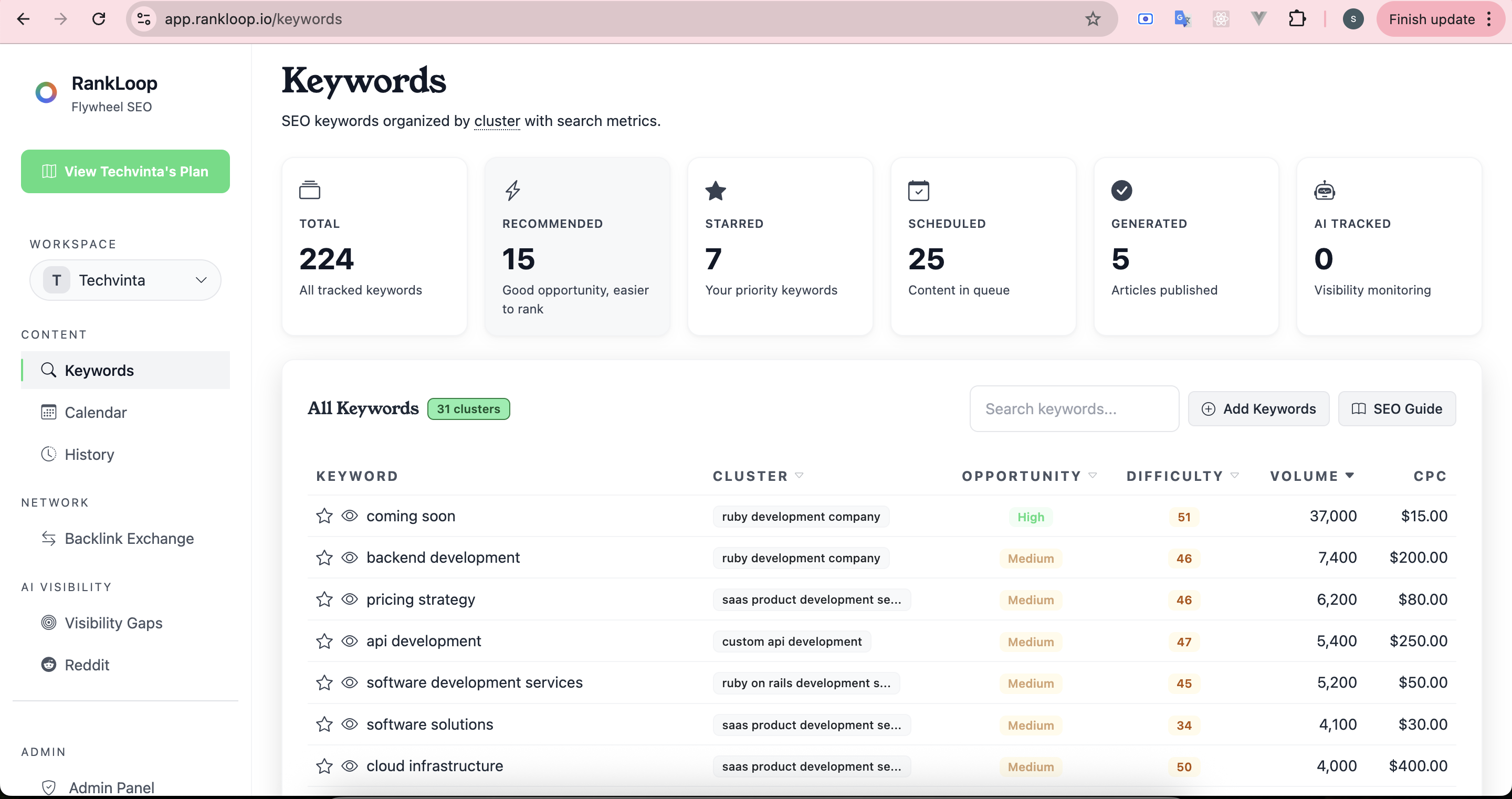Open the screen recorder extension icon
Image resolution: width=1512 pixels, height=799 pixels.
(1145, 19)
